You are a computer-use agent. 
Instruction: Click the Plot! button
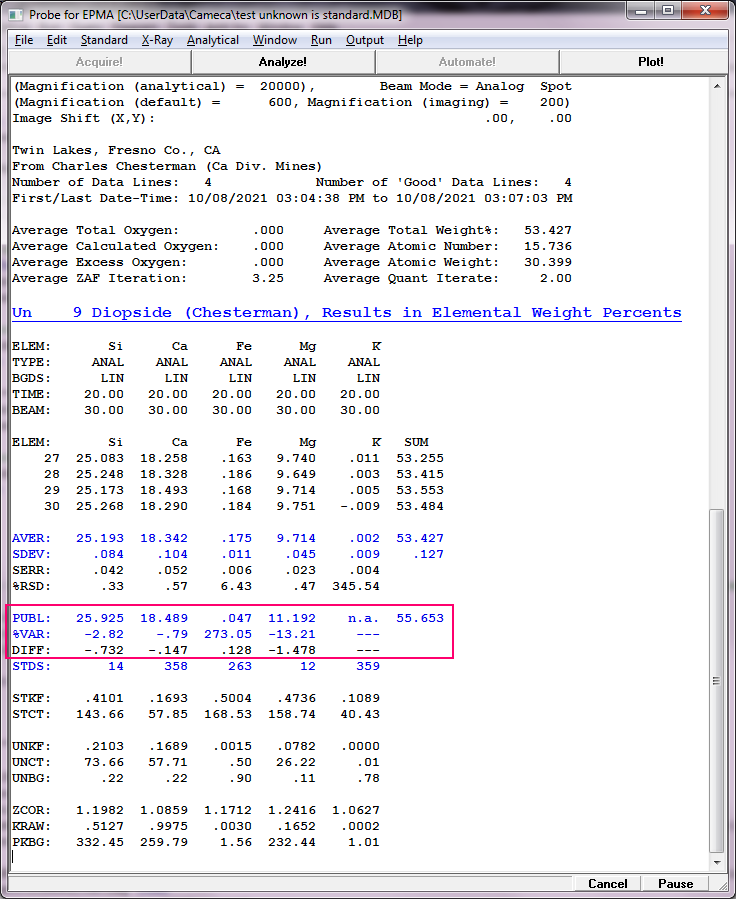650,62
